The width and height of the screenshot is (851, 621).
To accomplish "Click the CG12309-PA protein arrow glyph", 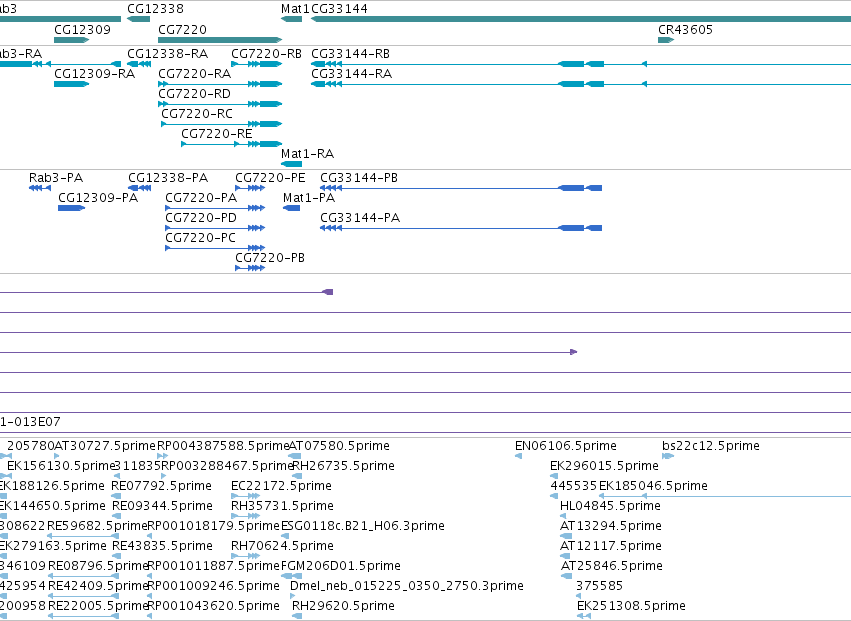I will [72, 208].
